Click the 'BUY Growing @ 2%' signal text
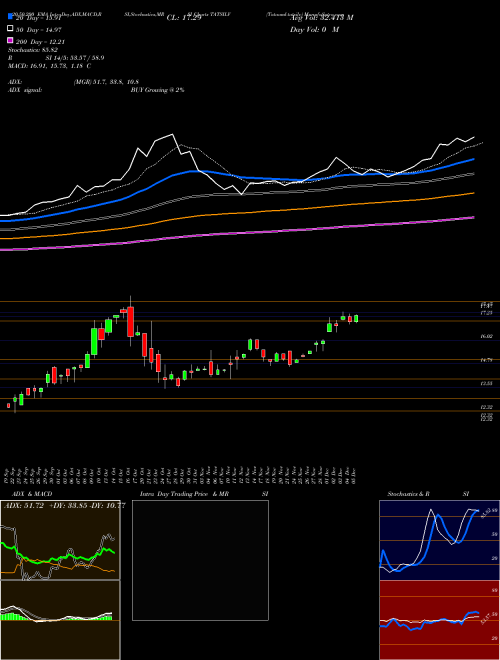The image size is (500, 660). (x=157, y=90)
